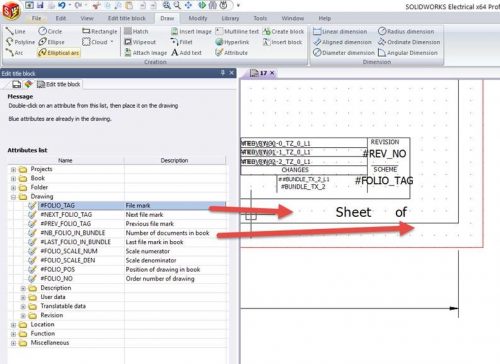Choose the Cloud drawing tool
The height and width of the screenshot is (364, 500).
coord(95,42)
